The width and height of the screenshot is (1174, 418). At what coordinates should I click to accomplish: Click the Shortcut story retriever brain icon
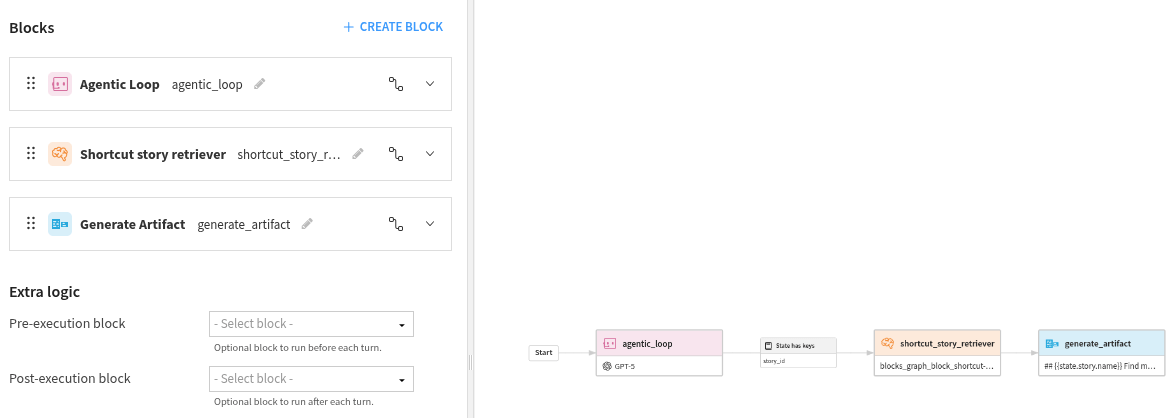(60, 154)
